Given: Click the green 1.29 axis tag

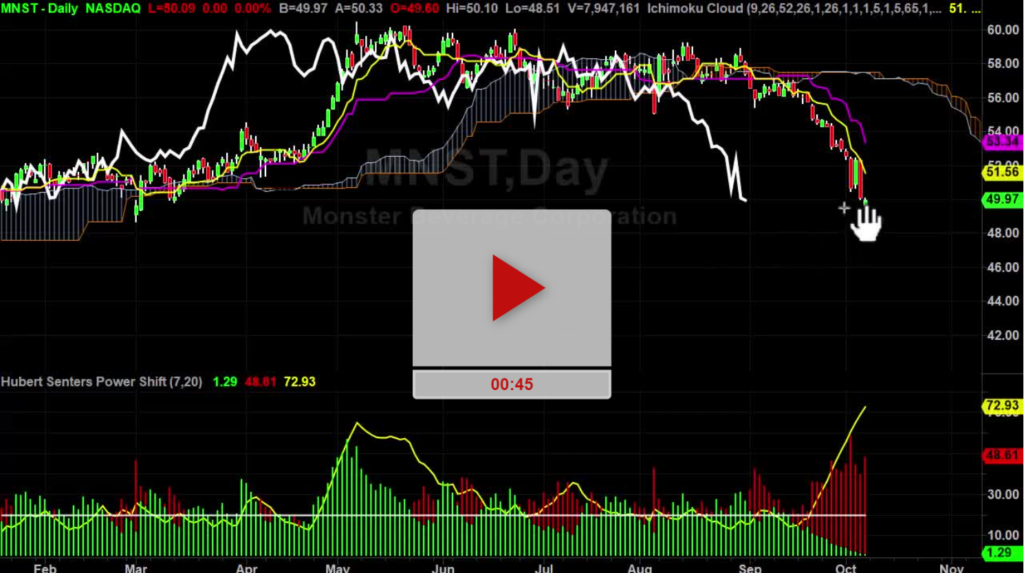Looking at the screenshot, I should point(1000,550).
